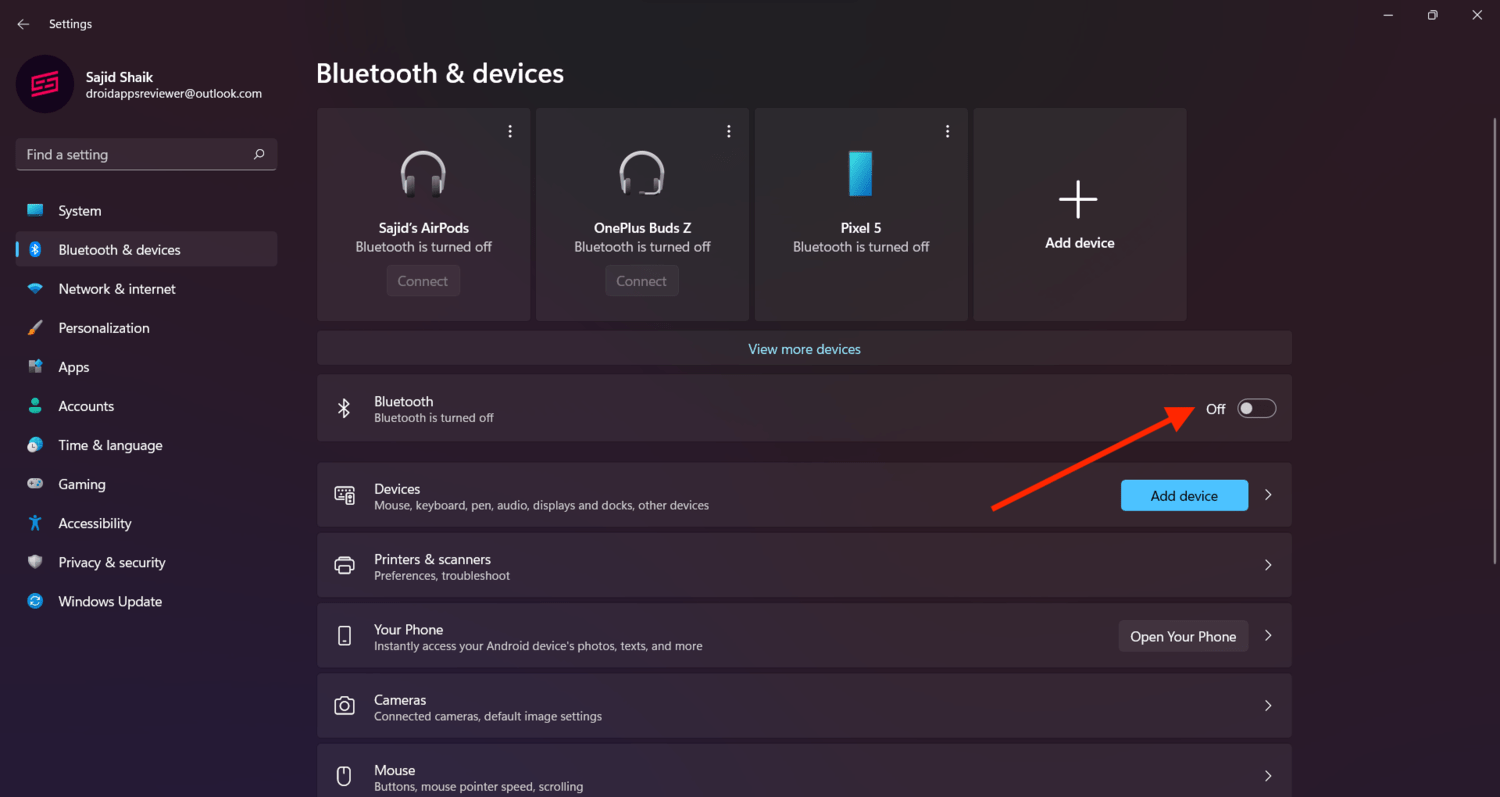Viewport: 1500px width, 797px height.
Task: Click the Apps icon in sidebar
Action: [37, 367]
